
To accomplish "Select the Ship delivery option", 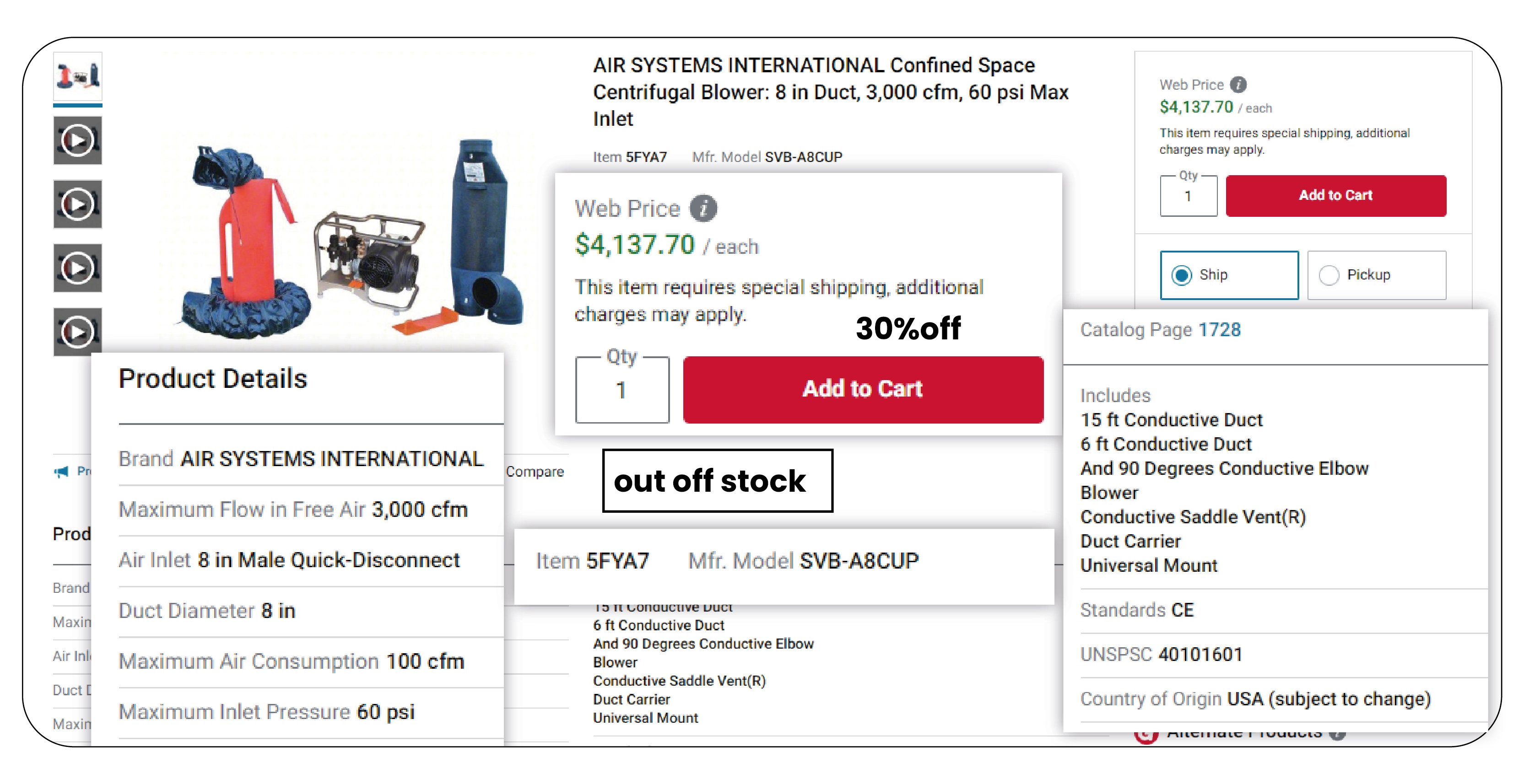I will (x=1229, y=275).
